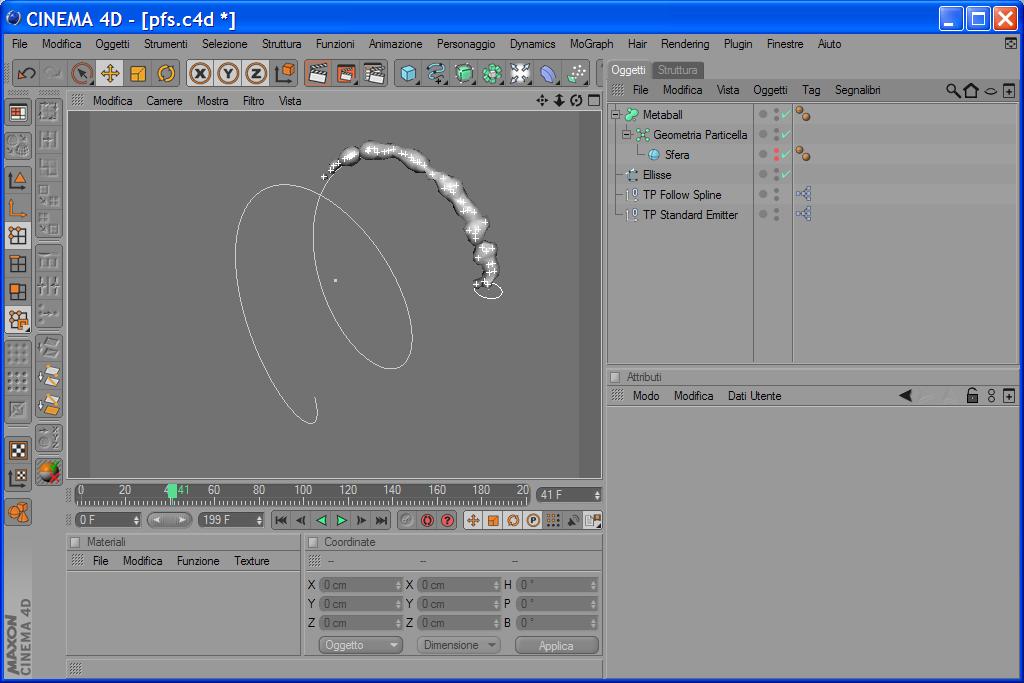Toggle world coordinate system icon
This screenshot has width=1024, height=683.
285,74
